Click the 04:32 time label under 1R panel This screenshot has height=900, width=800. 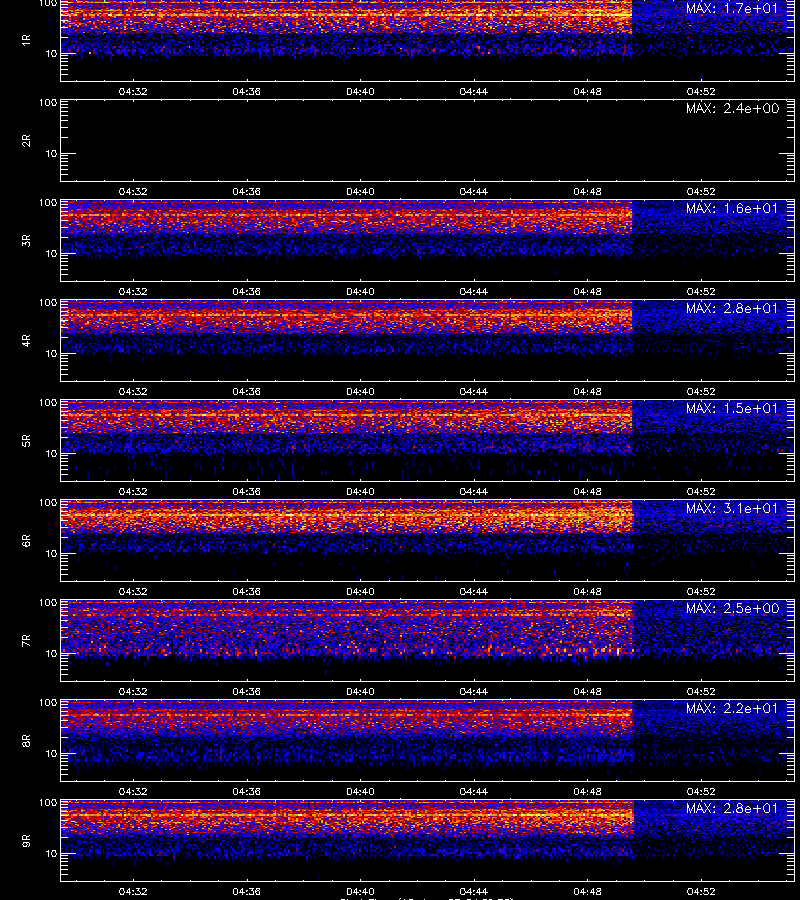click(133, 91)
